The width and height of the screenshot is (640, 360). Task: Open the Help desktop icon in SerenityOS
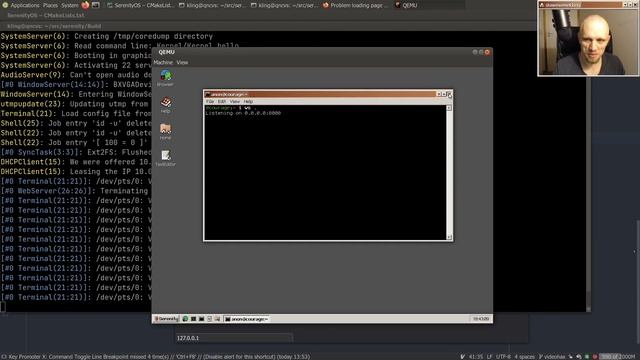(165, 104)
